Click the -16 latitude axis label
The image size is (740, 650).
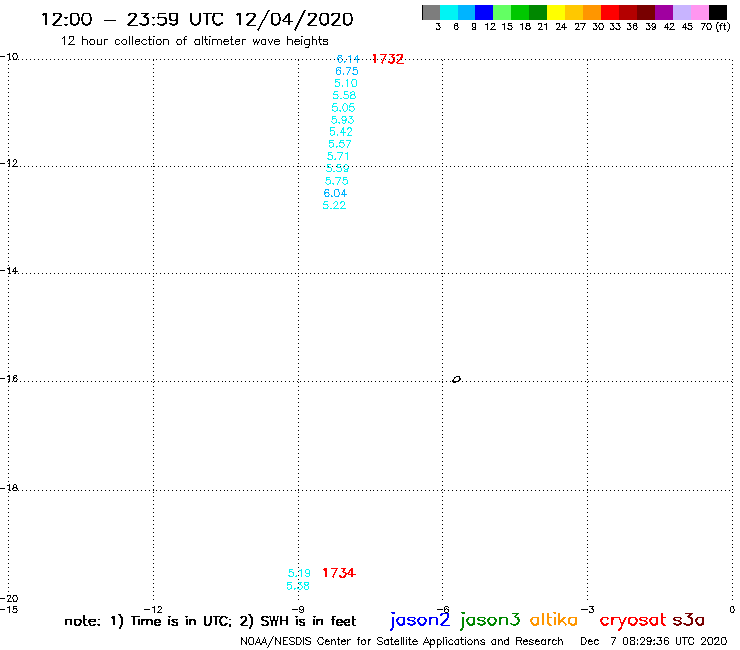tap(9, 379)
